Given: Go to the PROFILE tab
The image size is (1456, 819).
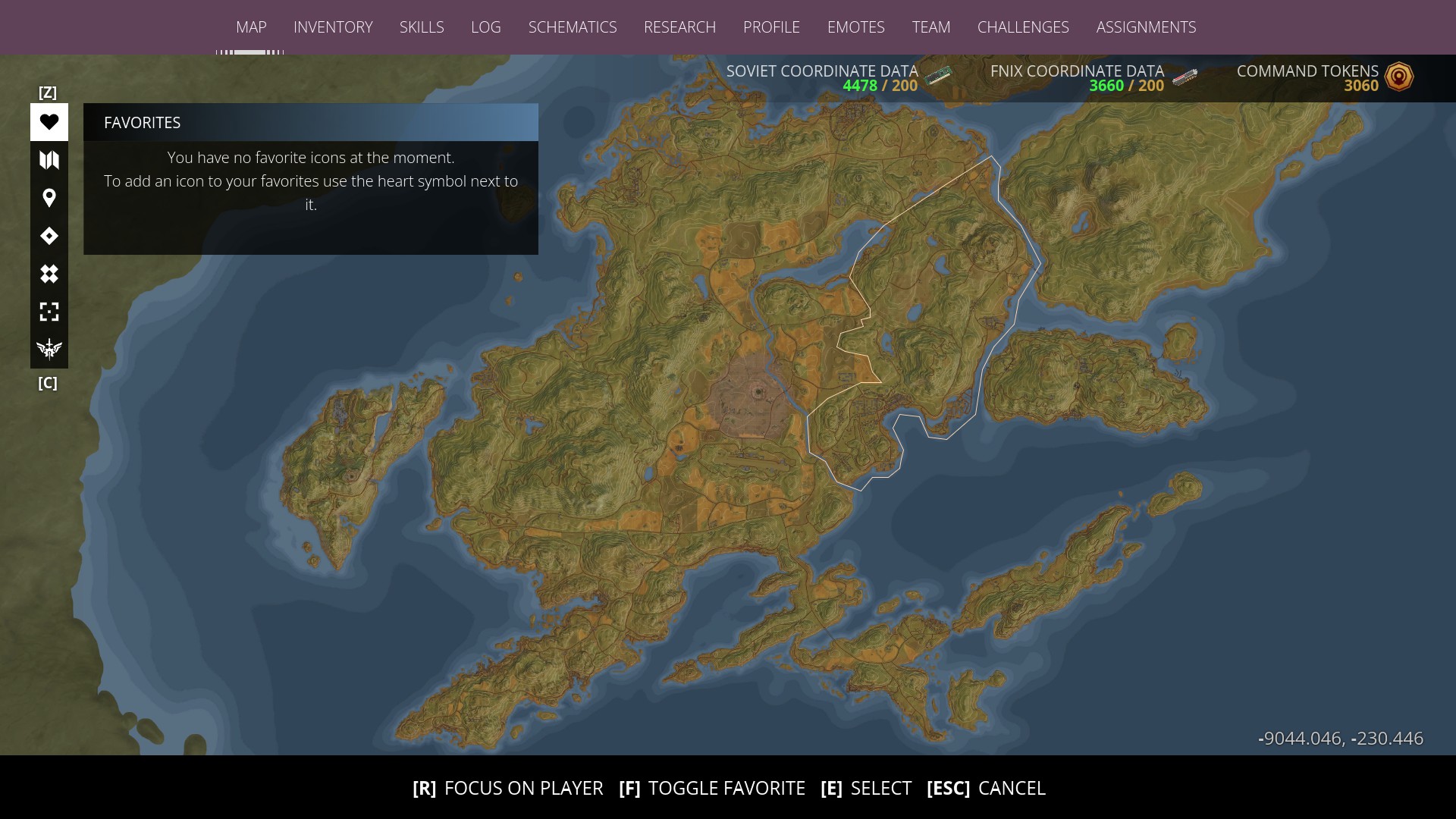Looking at the screenshot, I should pos(771,27).
